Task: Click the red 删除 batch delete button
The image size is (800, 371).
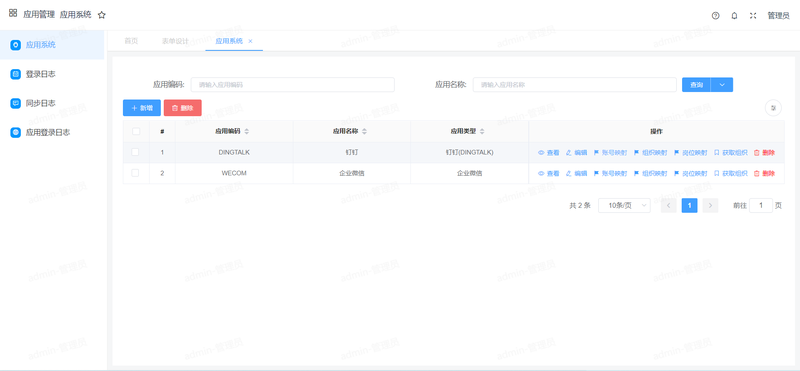Action: (183, 108)
